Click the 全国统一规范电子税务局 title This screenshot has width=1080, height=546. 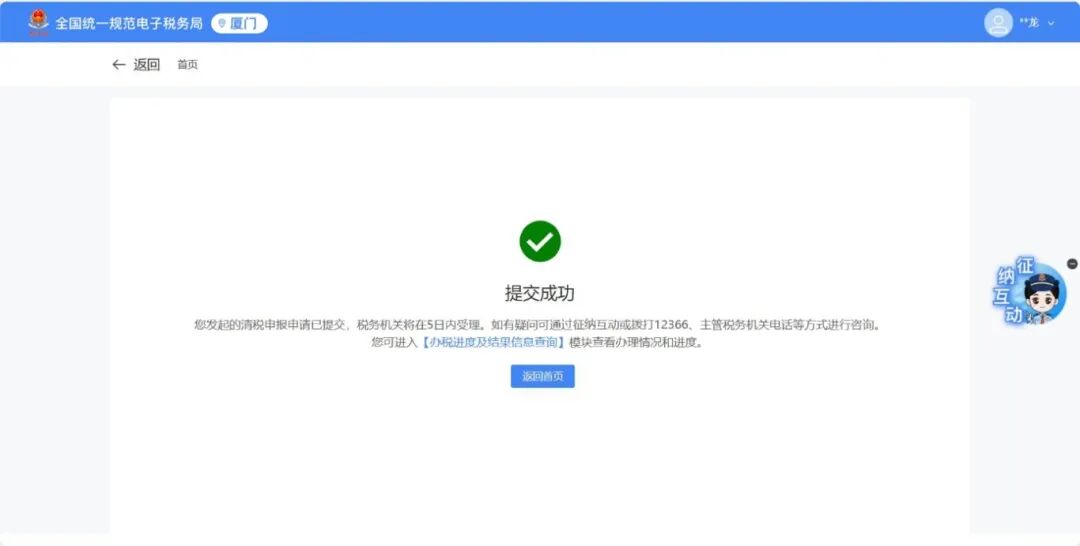[129, 23]
